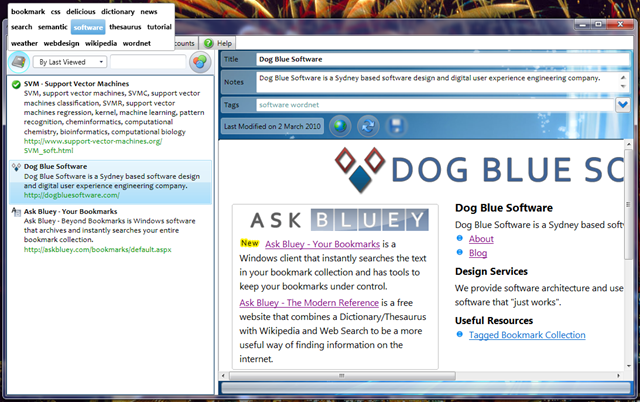Choose the webdesign tag
Viewport: 640px width, 402px height.
[x=62, y=43]
